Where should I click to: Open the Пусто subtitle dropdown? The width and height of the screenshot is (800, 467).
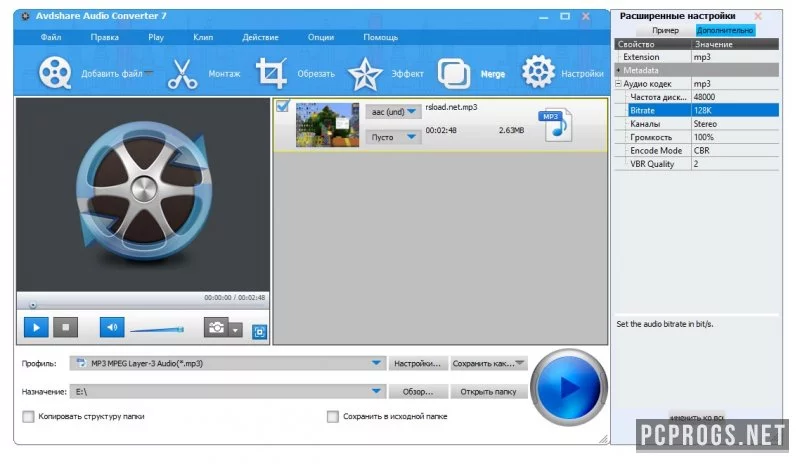point(393,137)
